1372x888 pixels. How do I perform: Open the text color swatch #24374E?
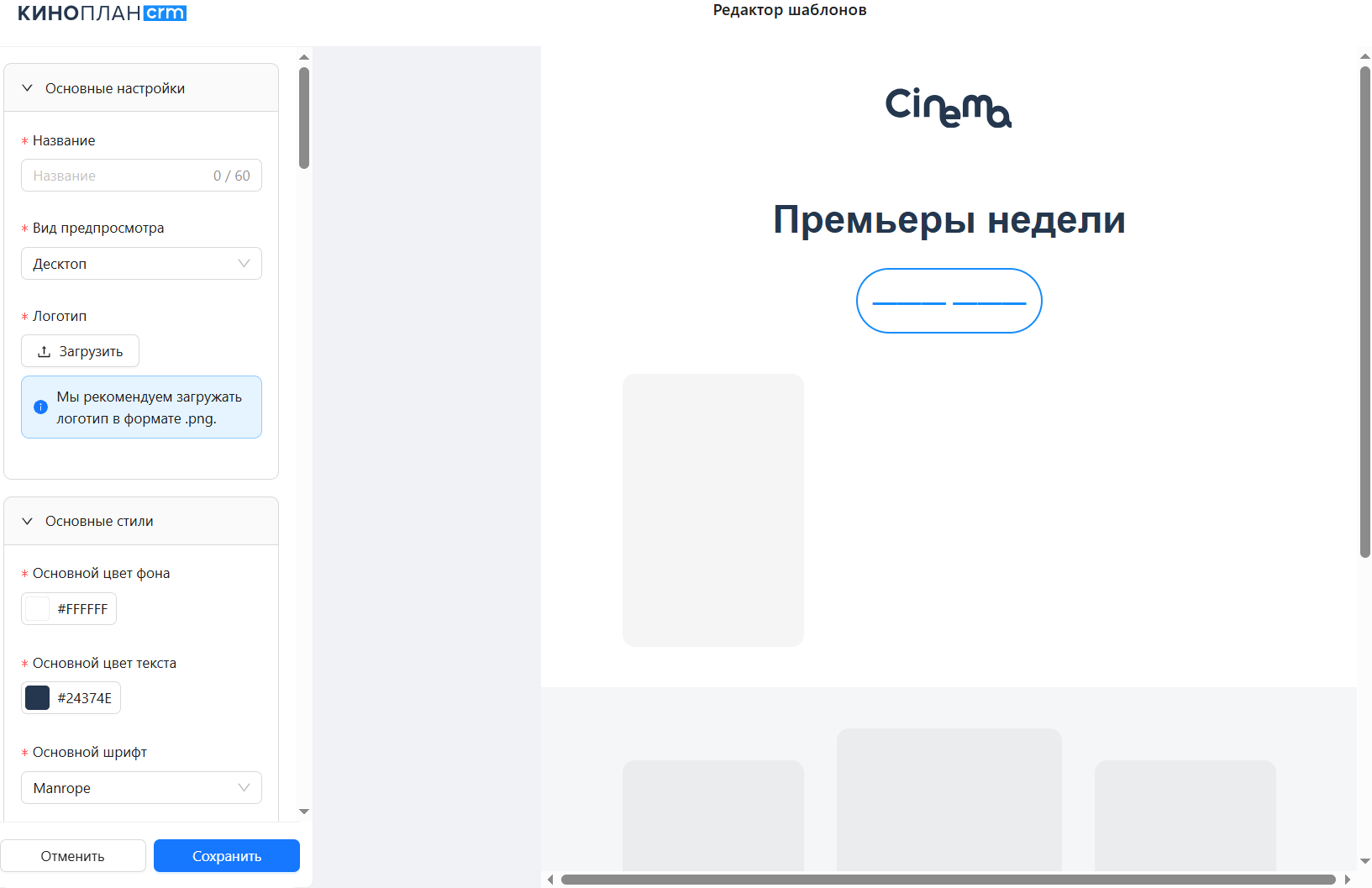pyautogui.click(x=38, y=698)
